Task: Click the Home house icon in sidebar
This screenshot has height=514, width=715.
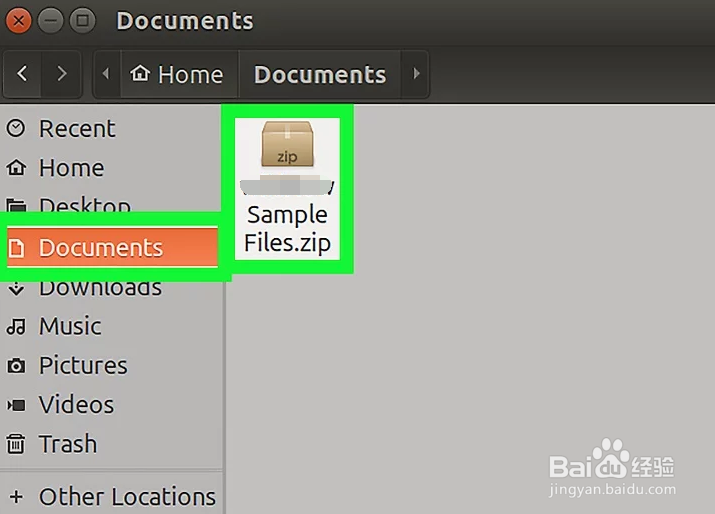Action: 16,168
